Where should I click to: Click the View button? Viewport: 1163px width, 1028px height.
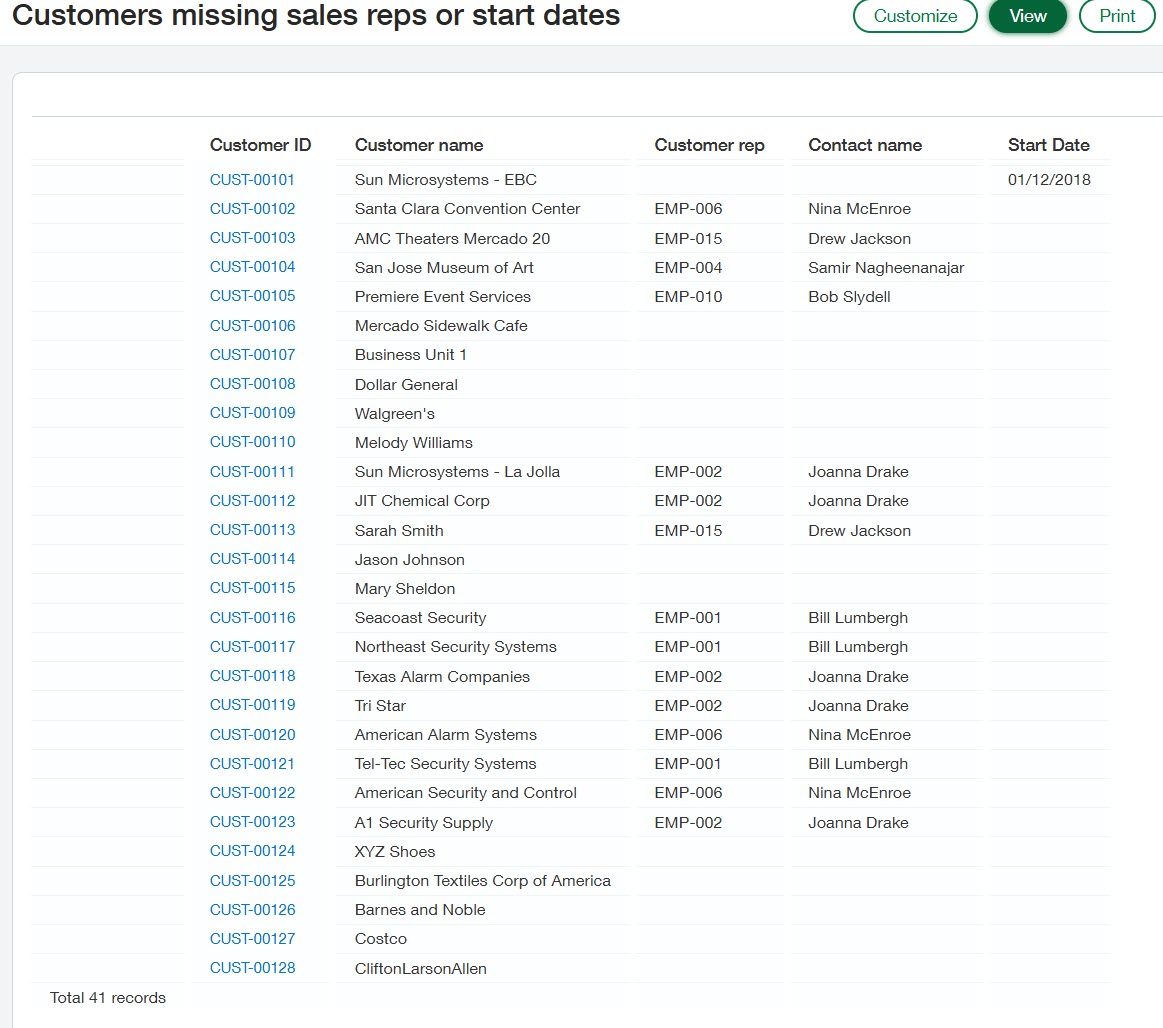(1027, 16)
